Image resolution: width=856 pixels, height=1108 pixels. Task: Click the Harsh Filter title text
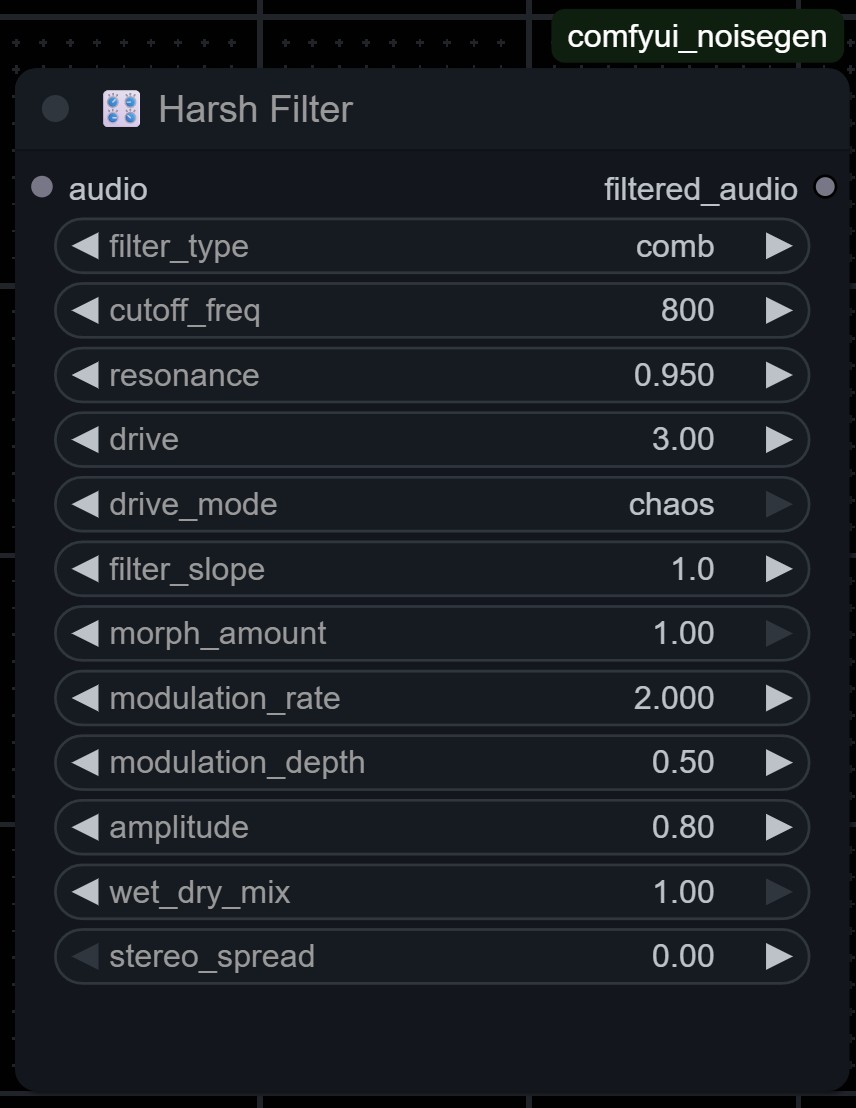click(x=255, y=109)
